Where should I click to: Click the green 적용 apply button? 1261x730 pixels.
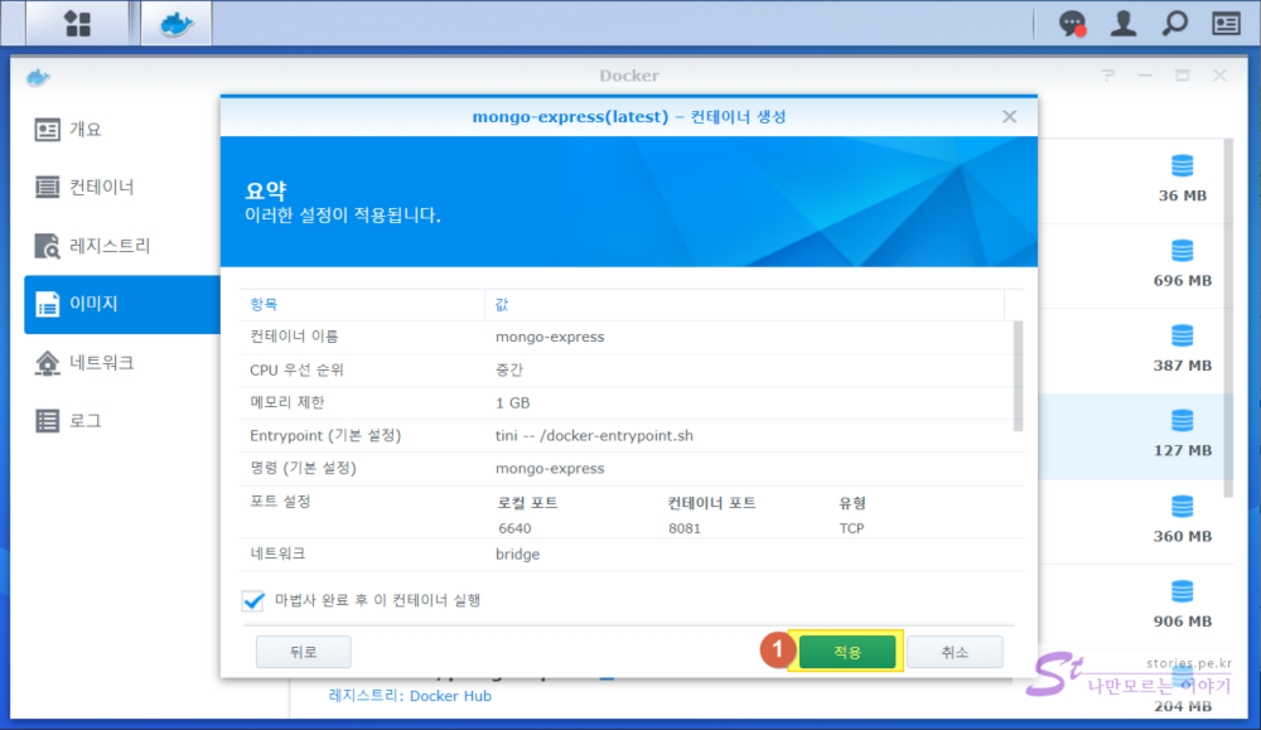(847, 652)
